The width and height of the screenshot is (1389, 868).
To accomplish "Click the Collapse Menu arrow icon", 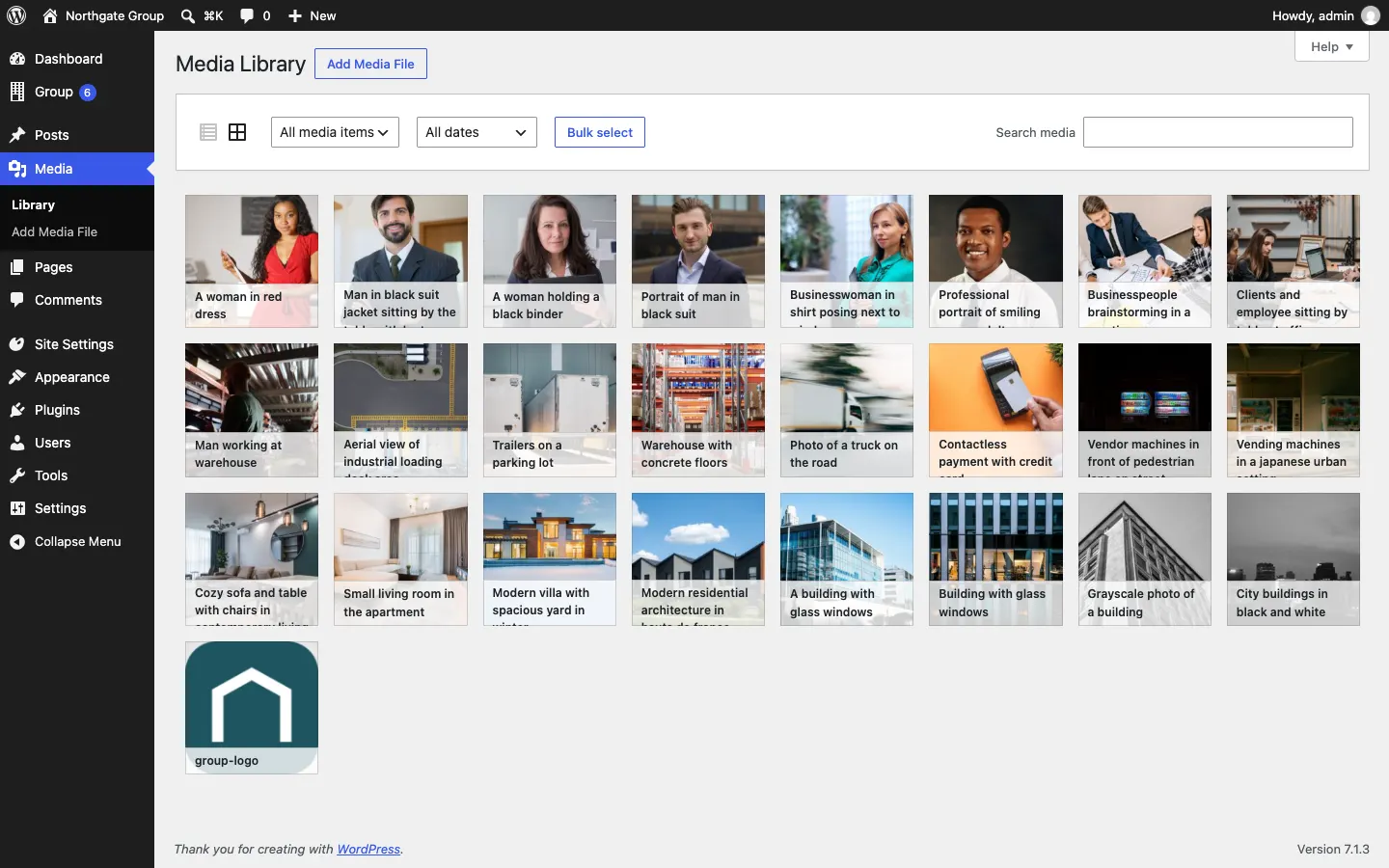I will point(17,542).
